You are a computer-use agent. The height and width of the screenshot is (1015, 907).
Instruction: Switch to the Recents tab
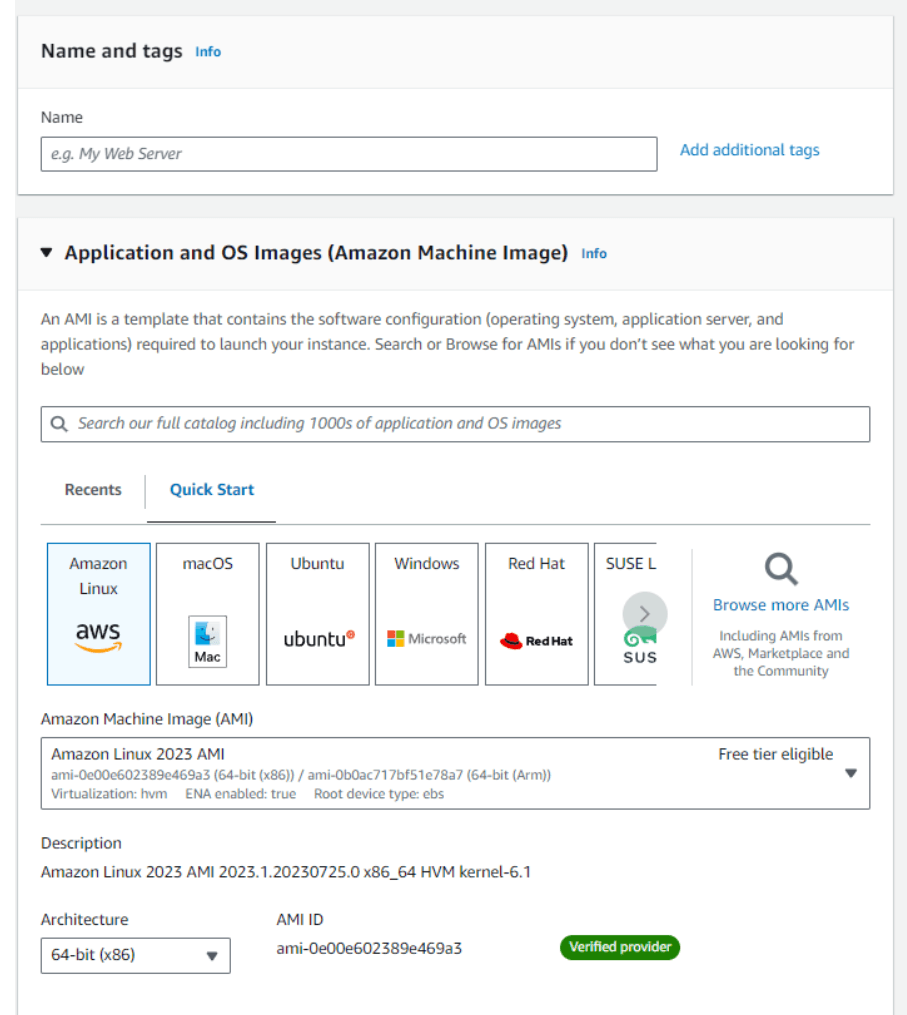coord(93,490)
